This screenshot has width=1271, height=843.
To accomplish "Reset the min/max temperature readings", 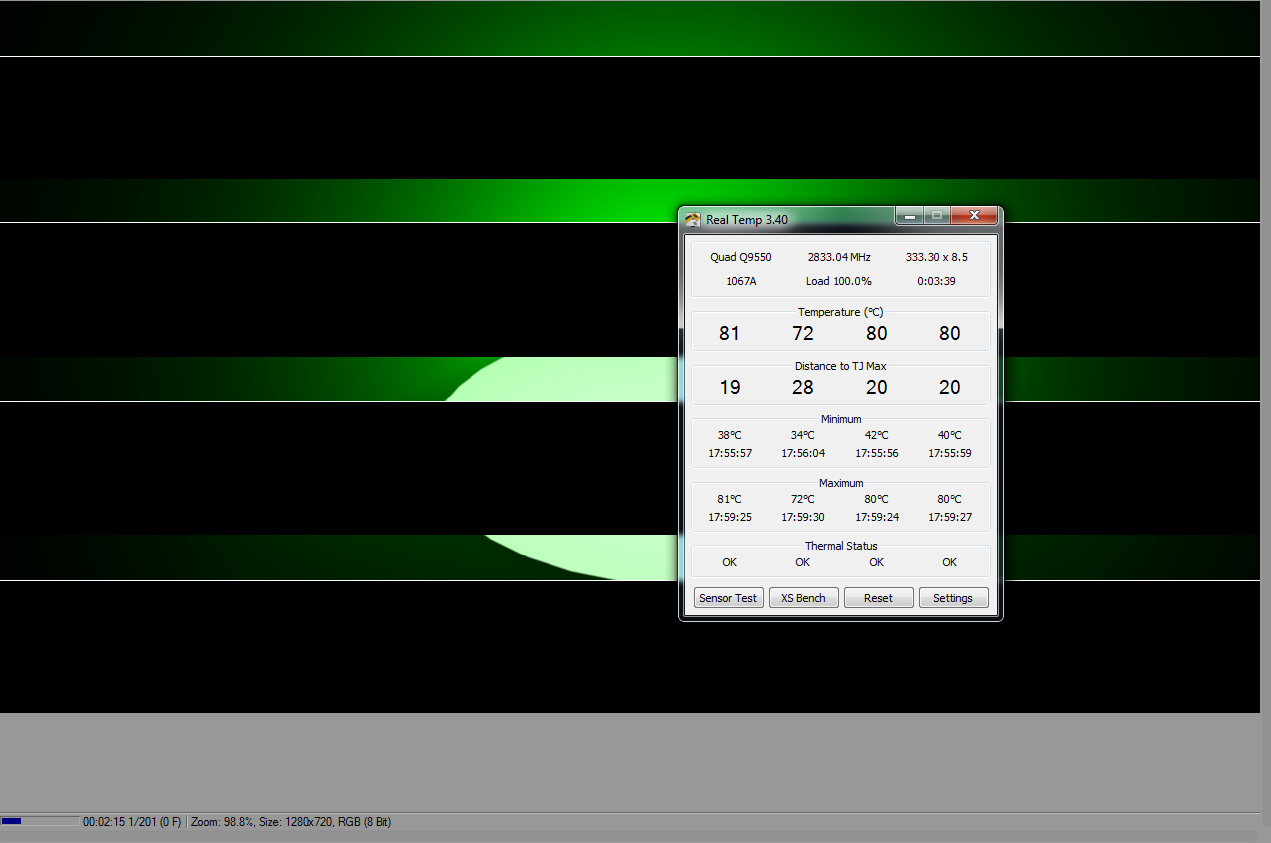I will coord(878,598).
